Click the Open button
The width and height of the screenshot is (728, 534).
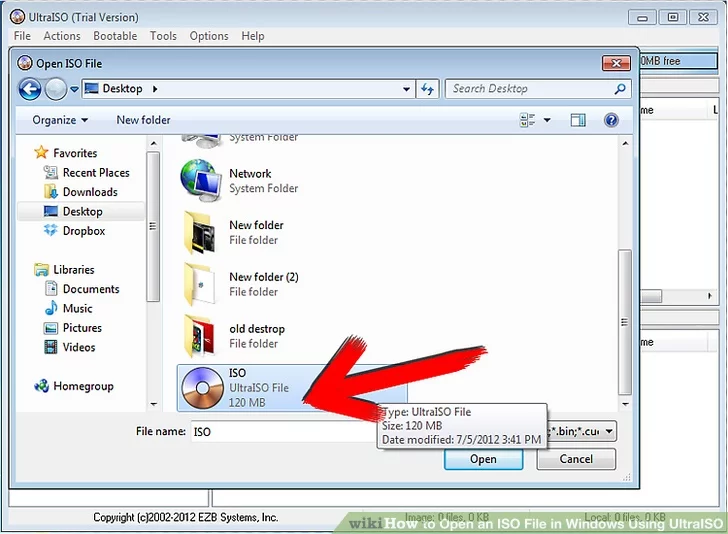(483, 459)
